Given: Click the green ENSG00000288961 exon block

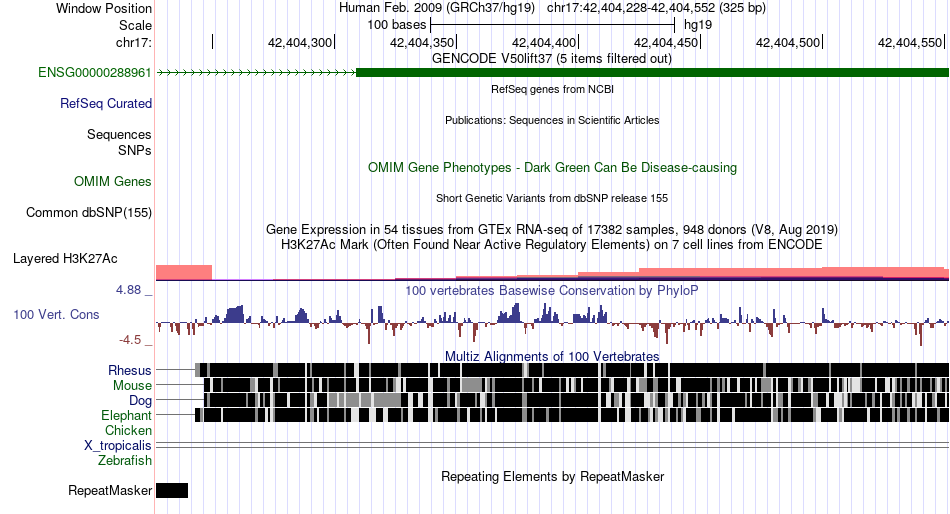Looking at the screenshot, I should click(x=653, y=73).
